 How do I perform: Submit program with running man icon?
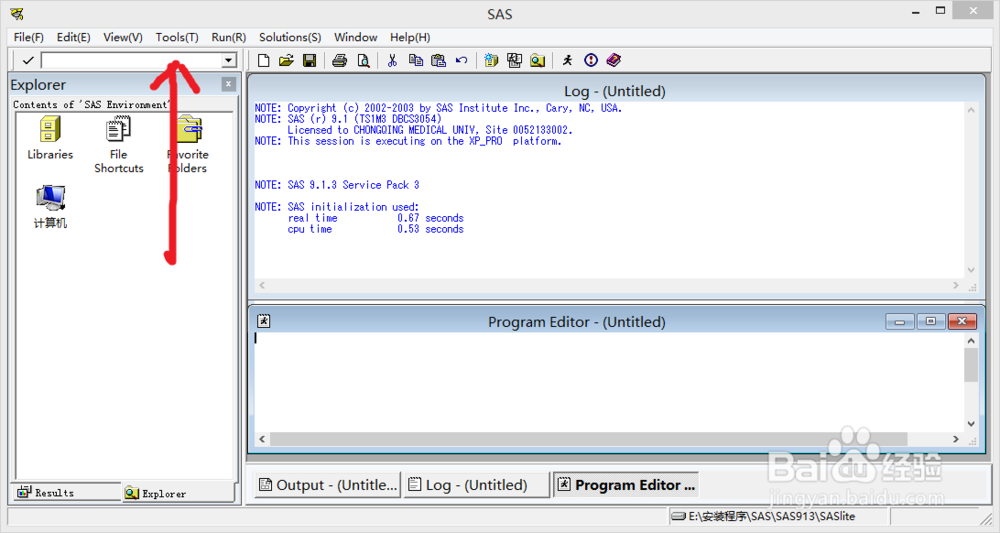[567, 61]
